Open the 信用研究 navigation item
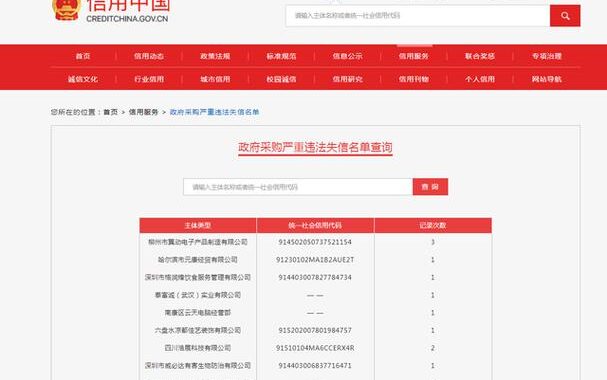Viewport: 607px width, 380px height. [348, 79]
